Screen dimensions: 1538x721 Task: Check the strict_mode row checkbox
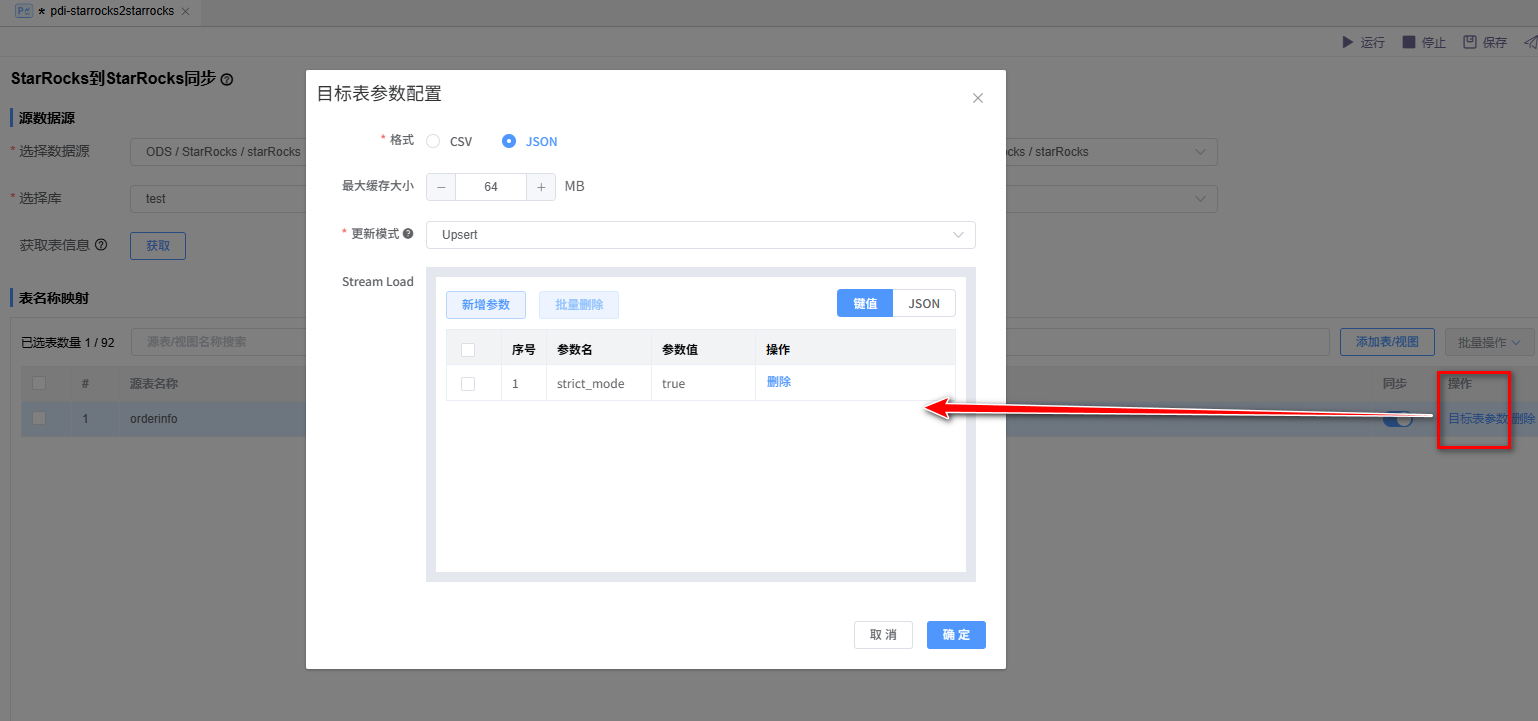click(x=468, y=384)
